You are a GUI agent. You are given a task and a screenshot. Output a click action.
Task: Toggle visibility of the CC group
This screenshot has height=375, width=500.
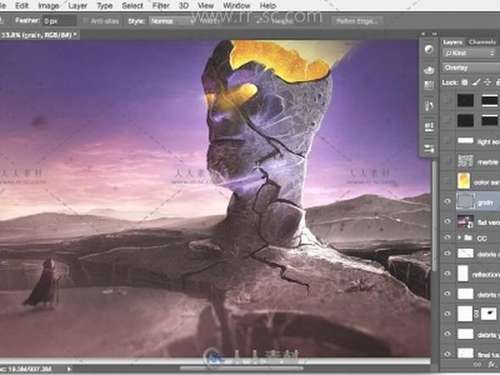(x=448, y=238)
